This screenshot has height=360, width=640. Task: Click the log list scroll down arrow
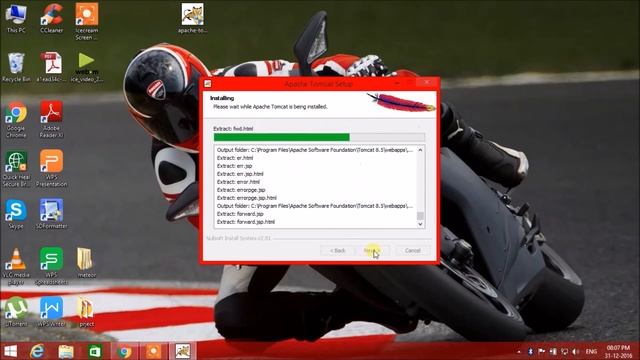(x=420, y=224)
